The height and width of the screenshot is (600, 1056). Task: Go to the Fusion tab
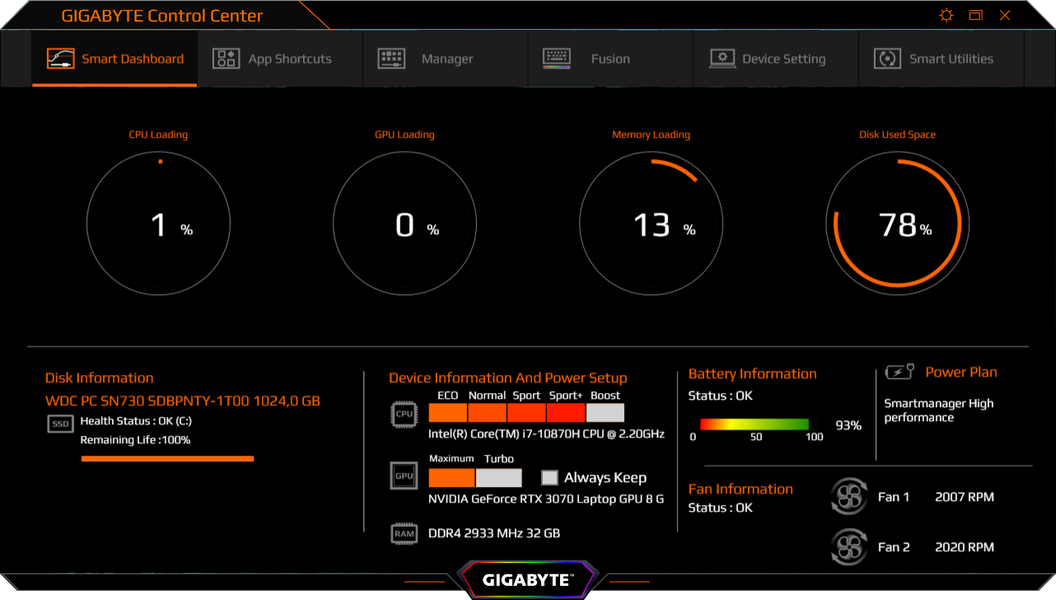tap(610, 59)
